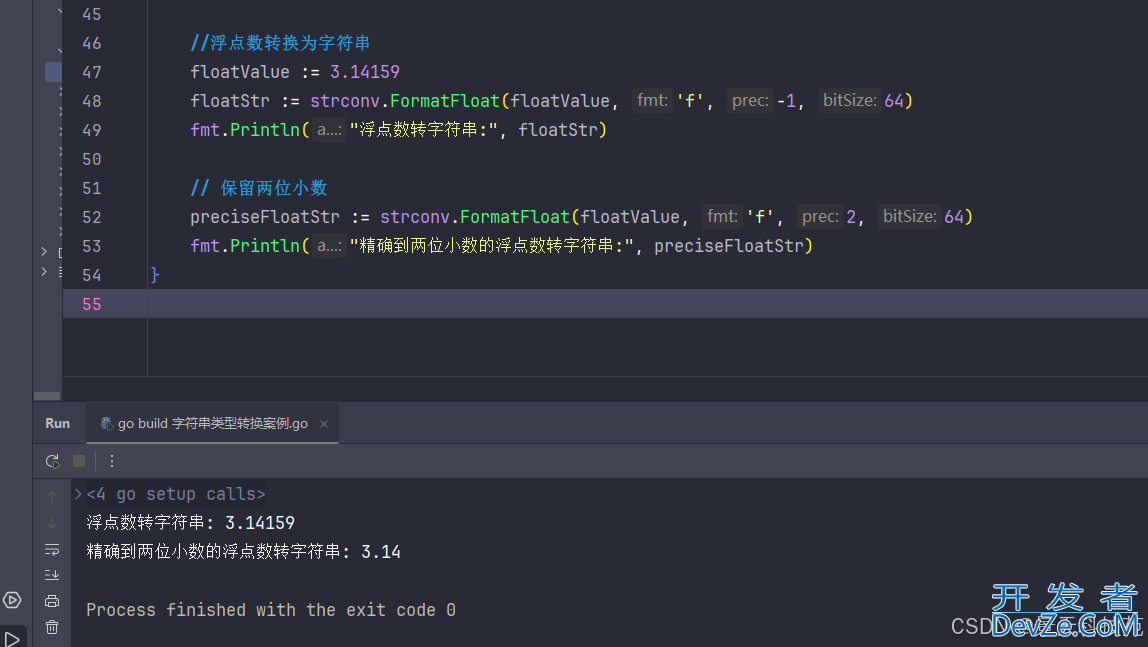Expand the upper collapsed project tree node
The image size is (1148, 647).
[x=44, y=252]
